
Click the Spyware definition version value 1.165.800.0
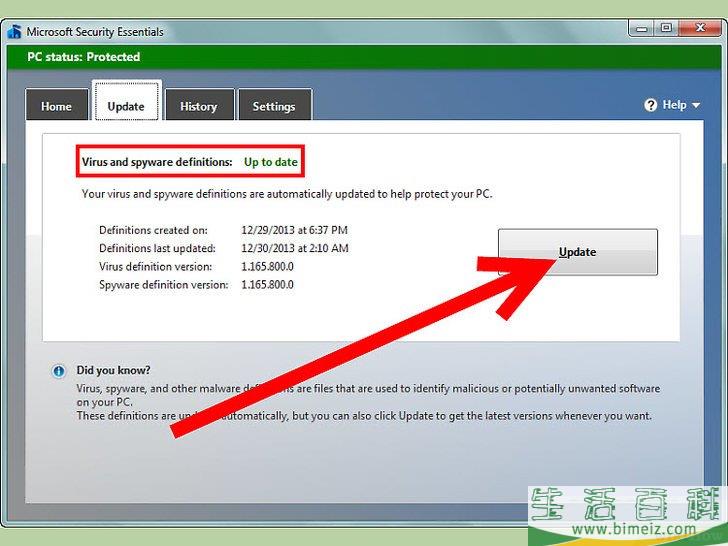(267, 285)
